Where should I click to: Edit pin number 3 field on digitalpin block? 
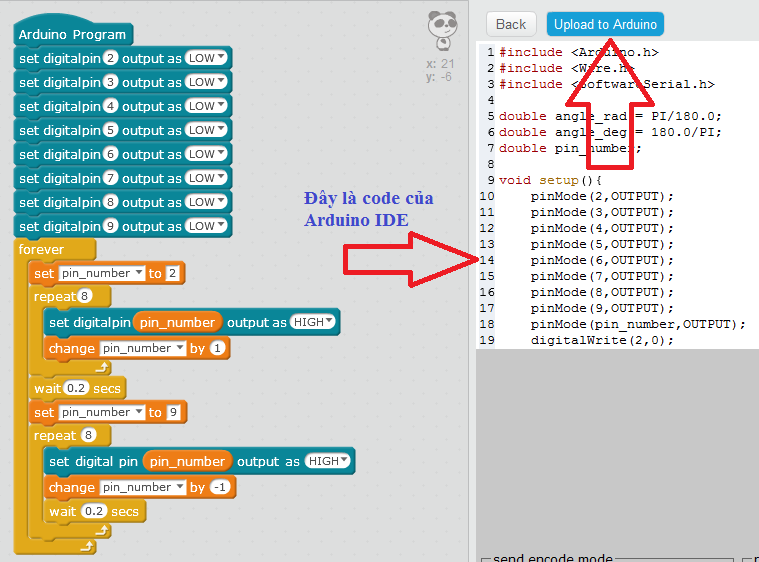point(110,82)
